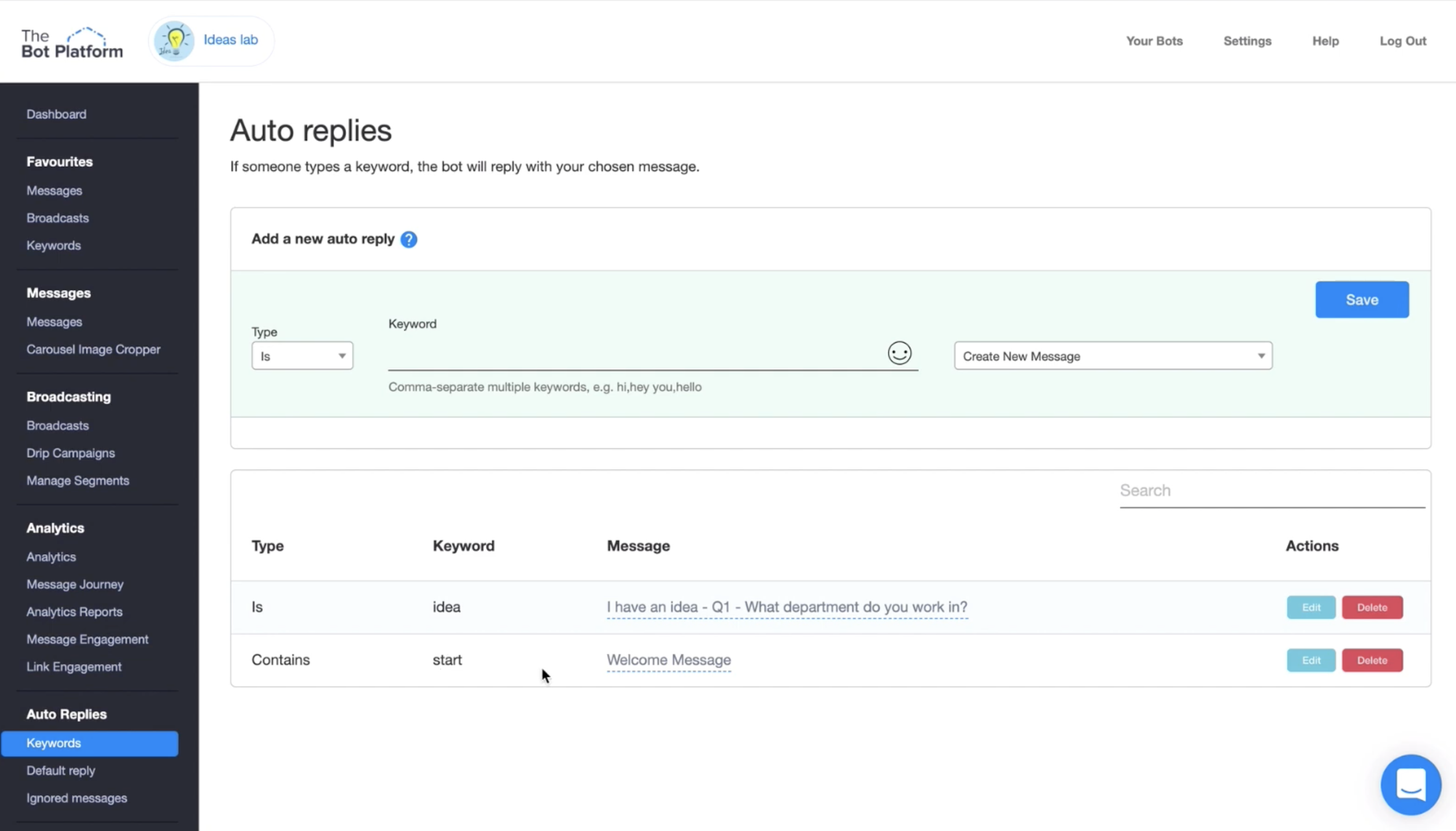
Task: Click the Ideas lab lightbulb avatar
Action: pos(174,41)
